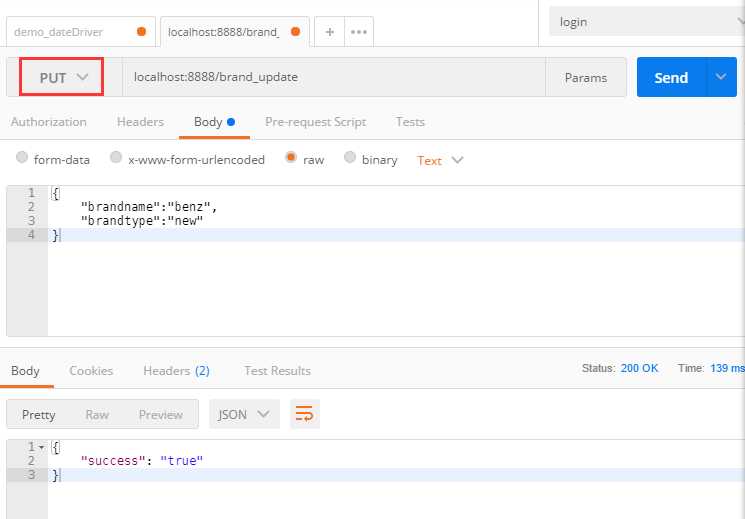Open the response Headers (2) tab

click(x=176, y=371)
